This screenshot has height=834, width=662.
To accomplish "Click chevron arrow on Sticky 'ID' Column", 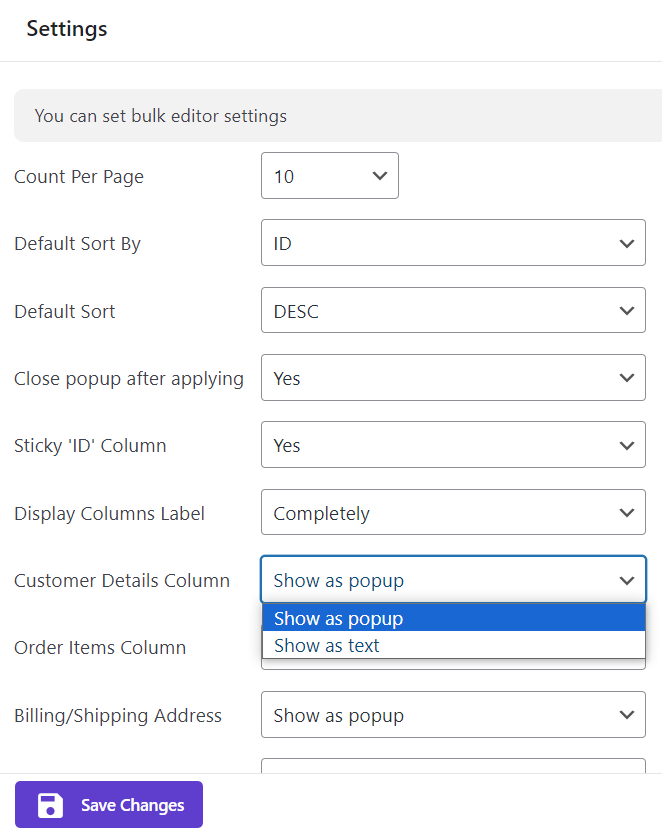I will (626, 445).
